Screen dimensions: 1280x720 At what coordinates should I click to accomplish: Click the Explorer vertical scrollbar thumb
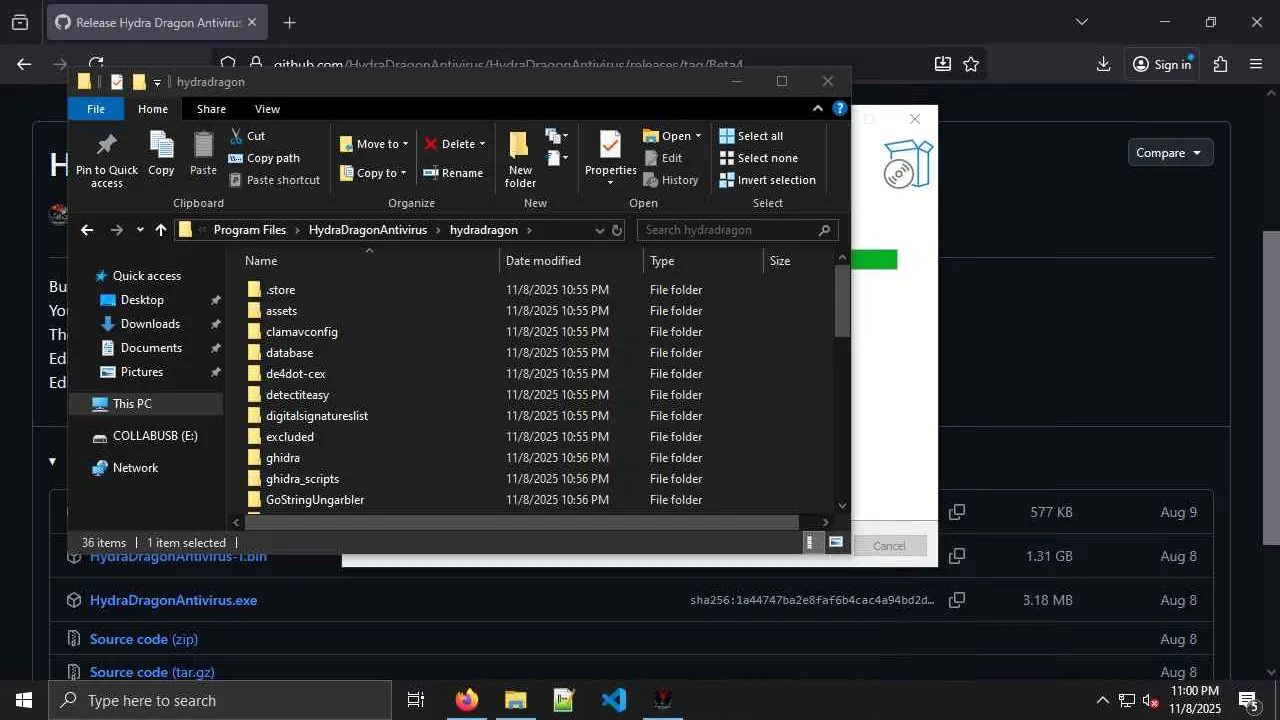(842, 300)
